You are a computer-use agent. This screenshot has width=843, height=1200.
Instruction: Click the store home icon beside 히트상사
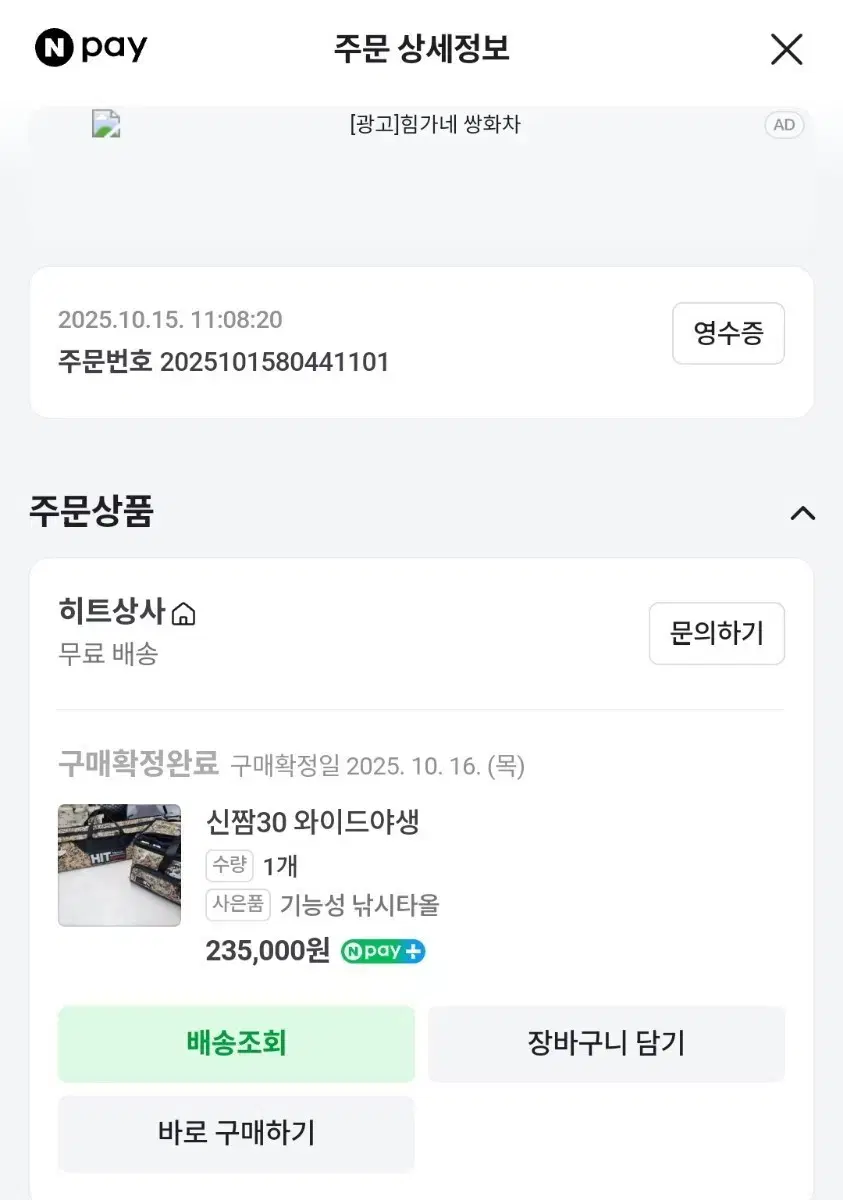click(183, 613)
